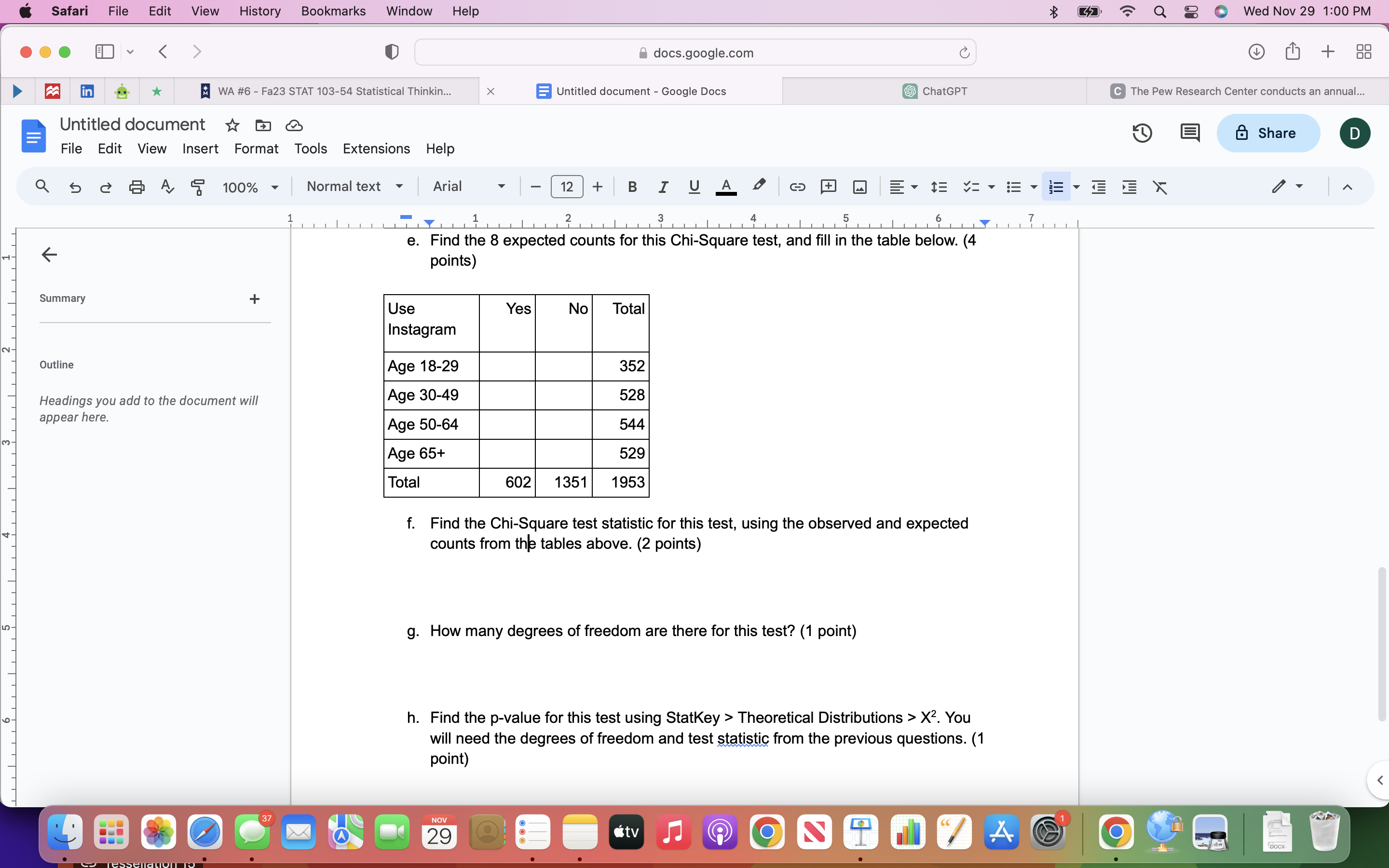Click the insert image icon
1389x868 pixels.
coord(859,187)
